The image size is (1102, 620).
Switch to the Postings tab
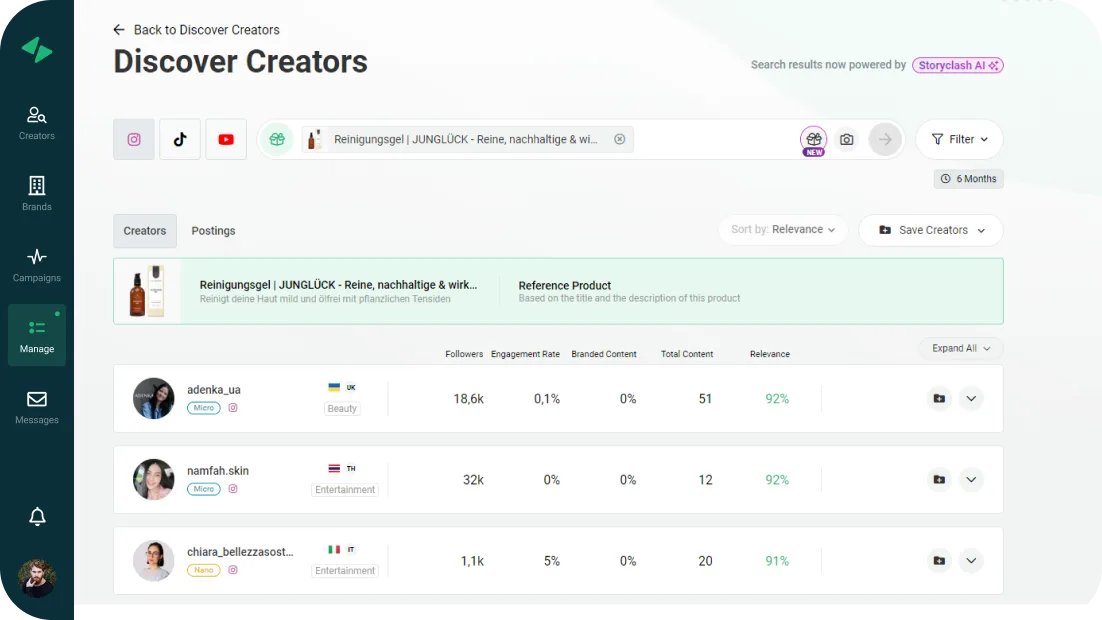pyautogui.click(x=213, y=231)
